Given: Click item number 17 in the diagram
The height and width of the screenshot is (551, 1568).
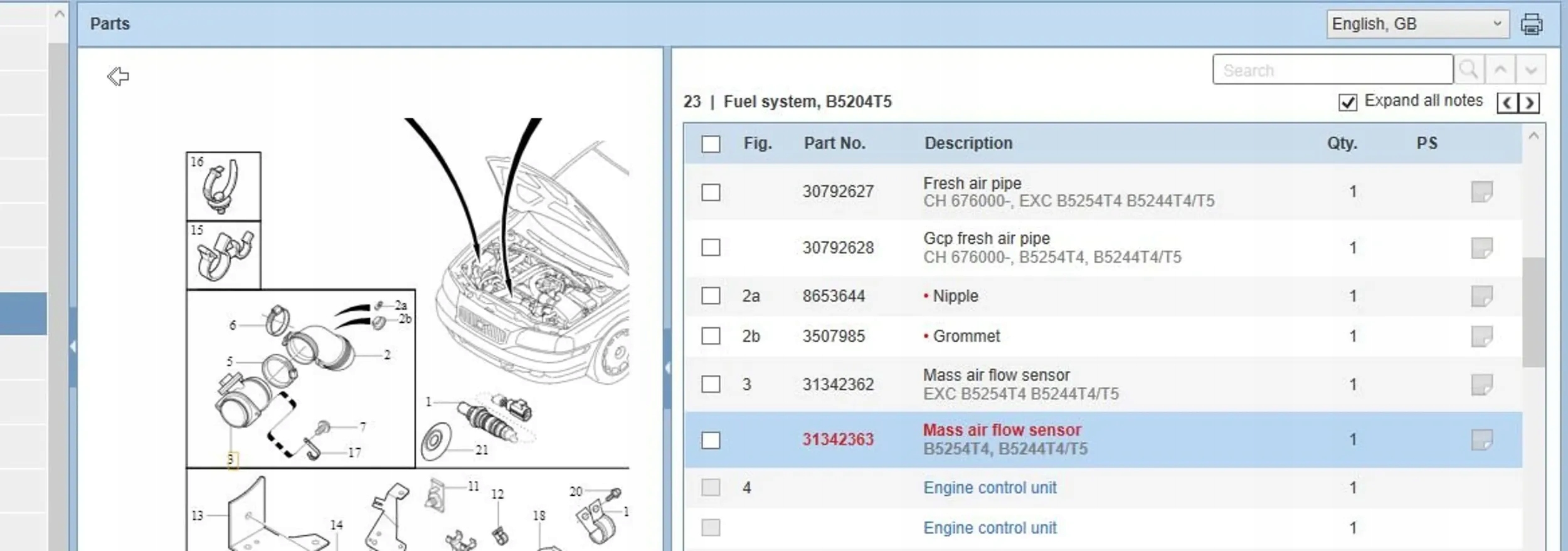Looking at the screenshot, I should 354,453.
